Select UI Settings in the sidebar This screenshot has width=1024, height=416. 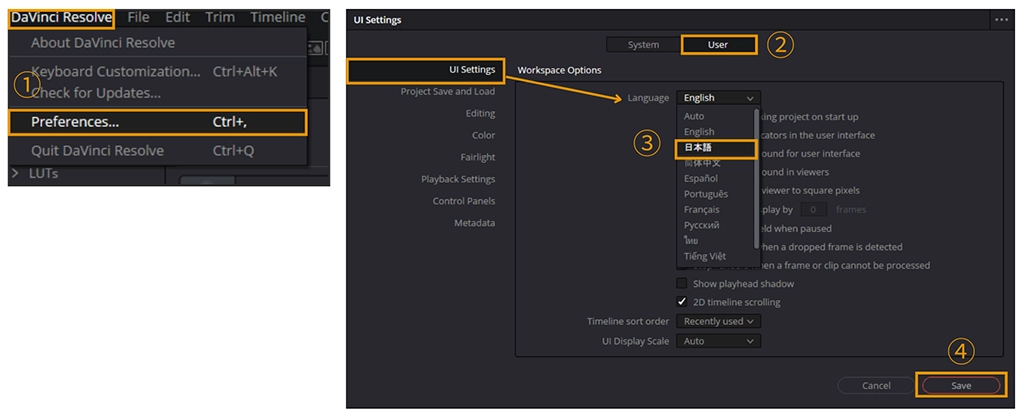[x=426, y=70]
